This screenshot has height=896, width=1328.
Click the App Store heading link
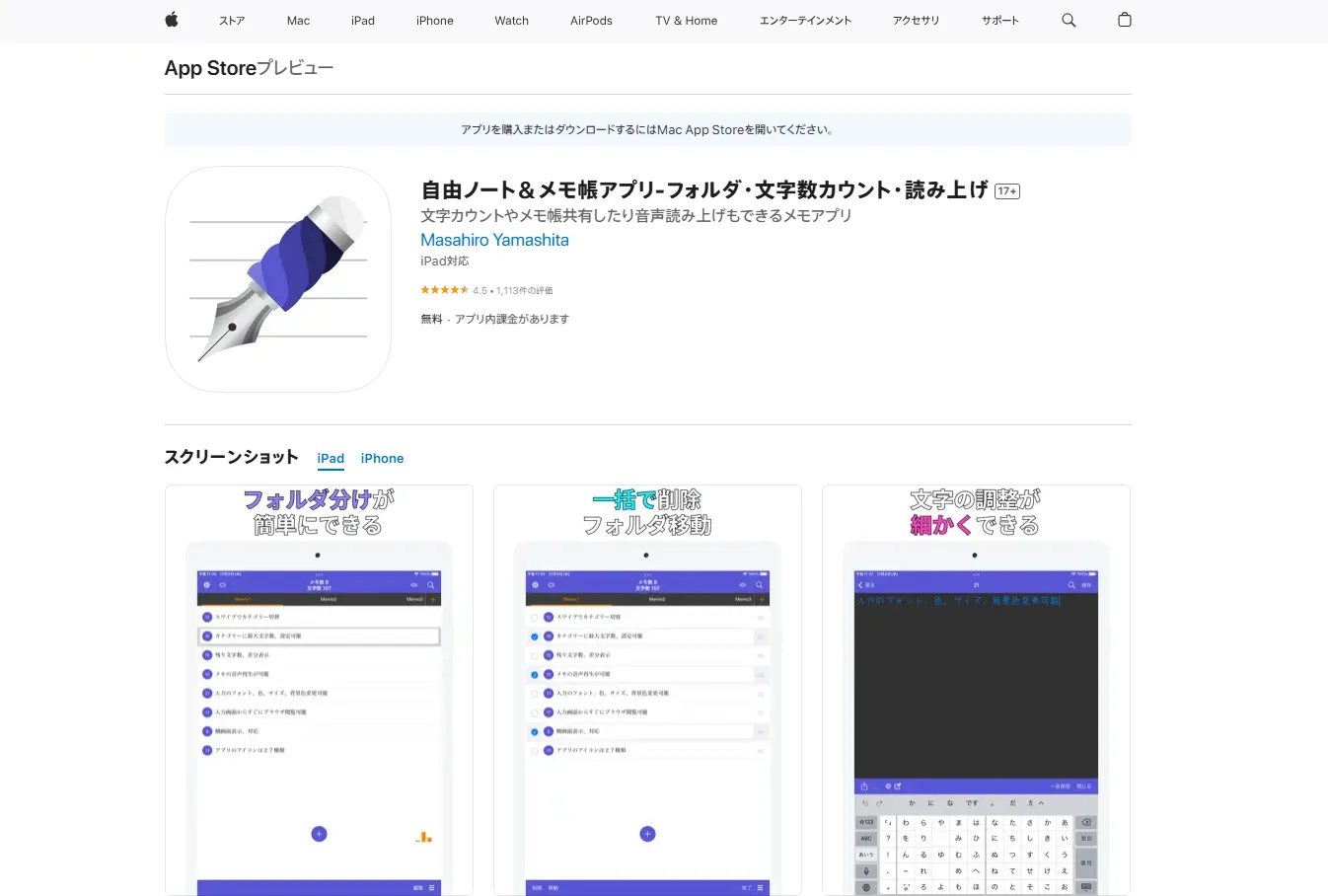point(210,68)
